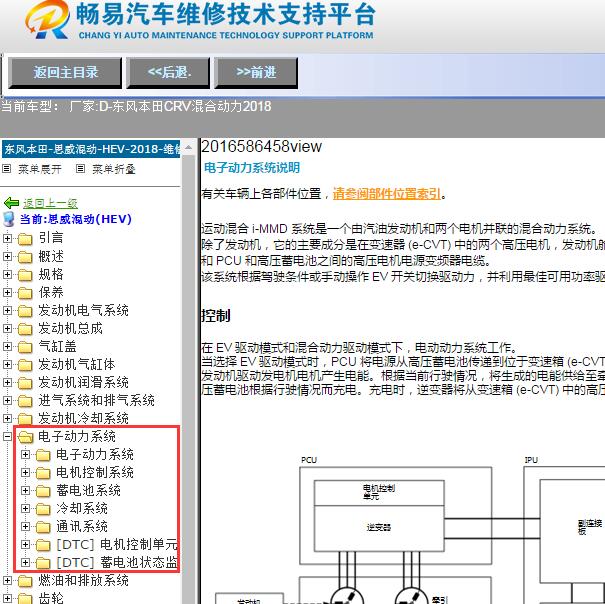Click the 蓄电池系统 folder icon
The image size is (605, 604).
pyautogui.click(x=43, y=491)
